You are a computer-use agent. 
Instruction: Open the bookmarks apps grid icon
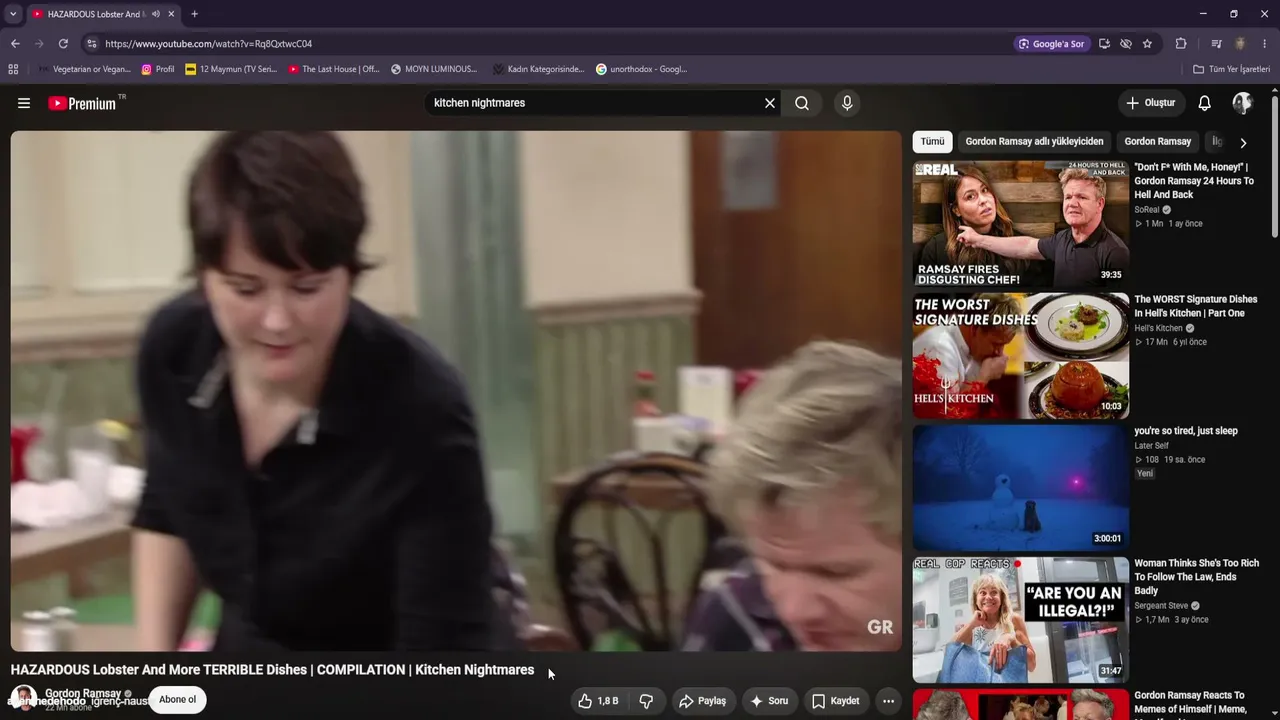pyautogui.click(x=13, y=69)
